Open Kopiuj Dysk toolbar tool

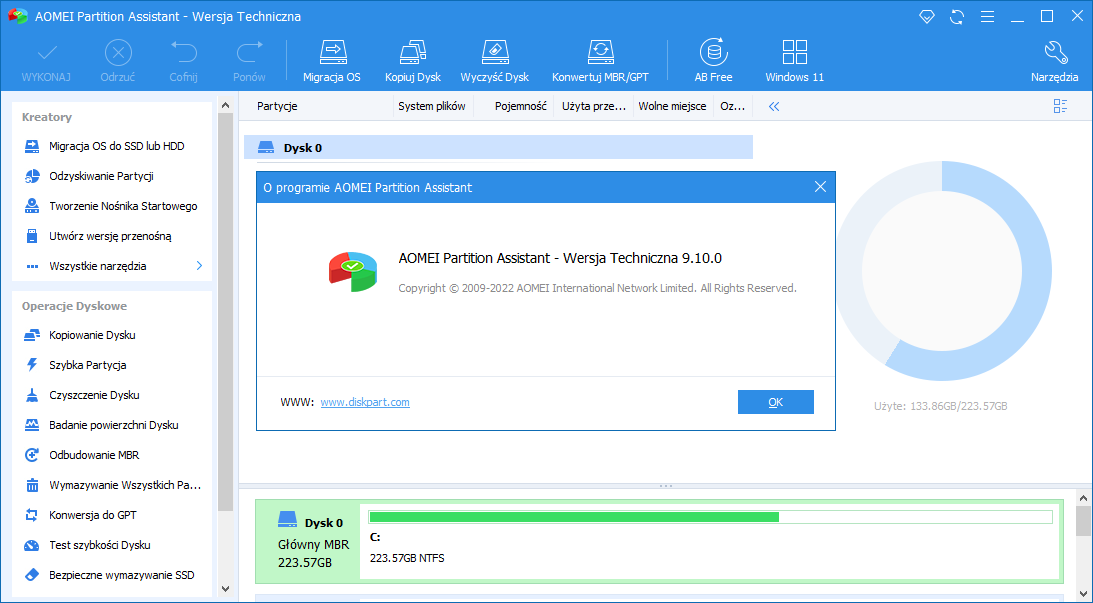click(x=413, y=61)
